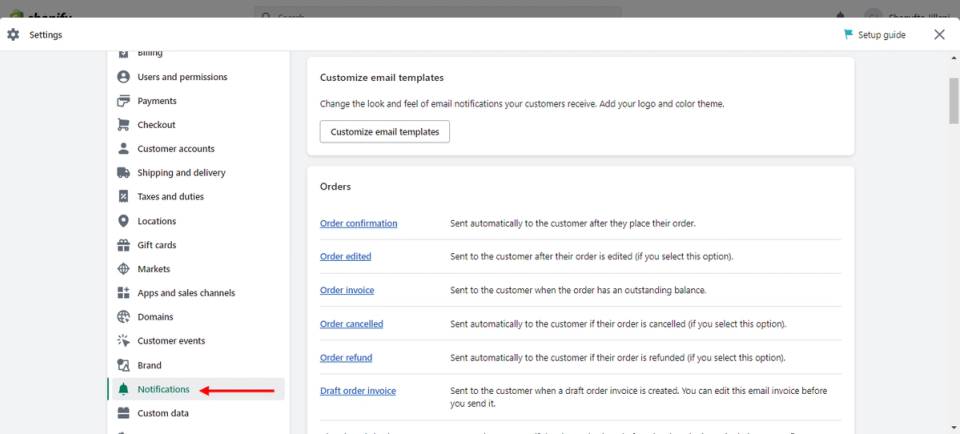960x434 pixels.
Task: Click Customize email templates button
Action: (384, 132)
